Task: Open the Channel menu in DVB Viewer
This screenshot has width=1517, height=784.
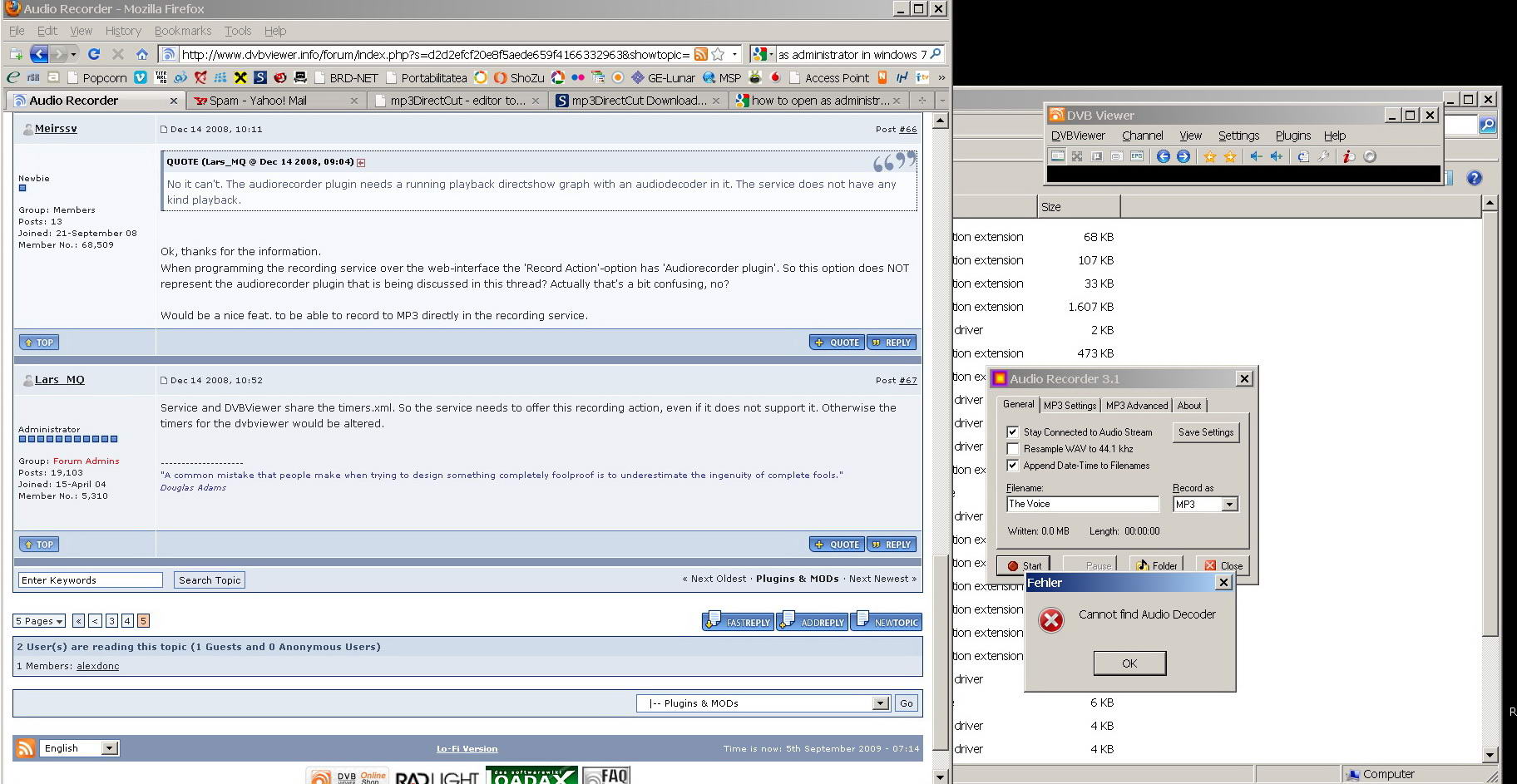Action: (x=1142, y=136)
